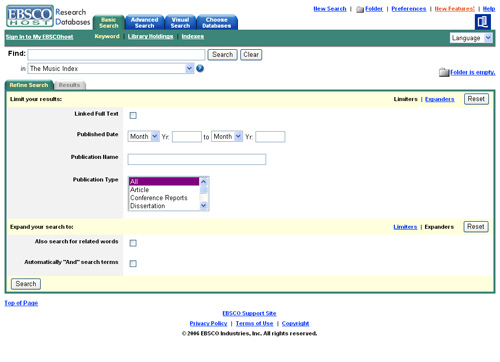Click the Publication Name input field
500x362 pixels.
(197, 159)
